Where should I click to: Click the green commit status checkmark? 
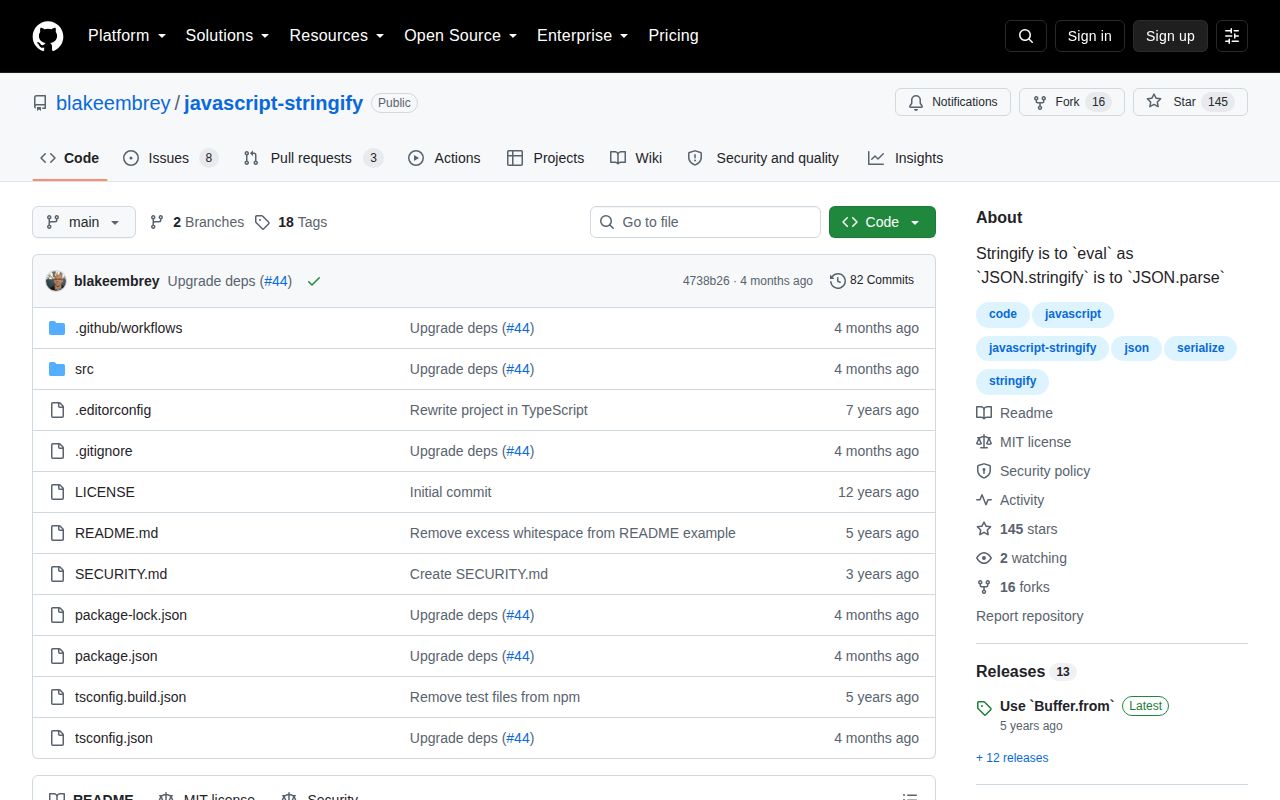click(314, 281)
